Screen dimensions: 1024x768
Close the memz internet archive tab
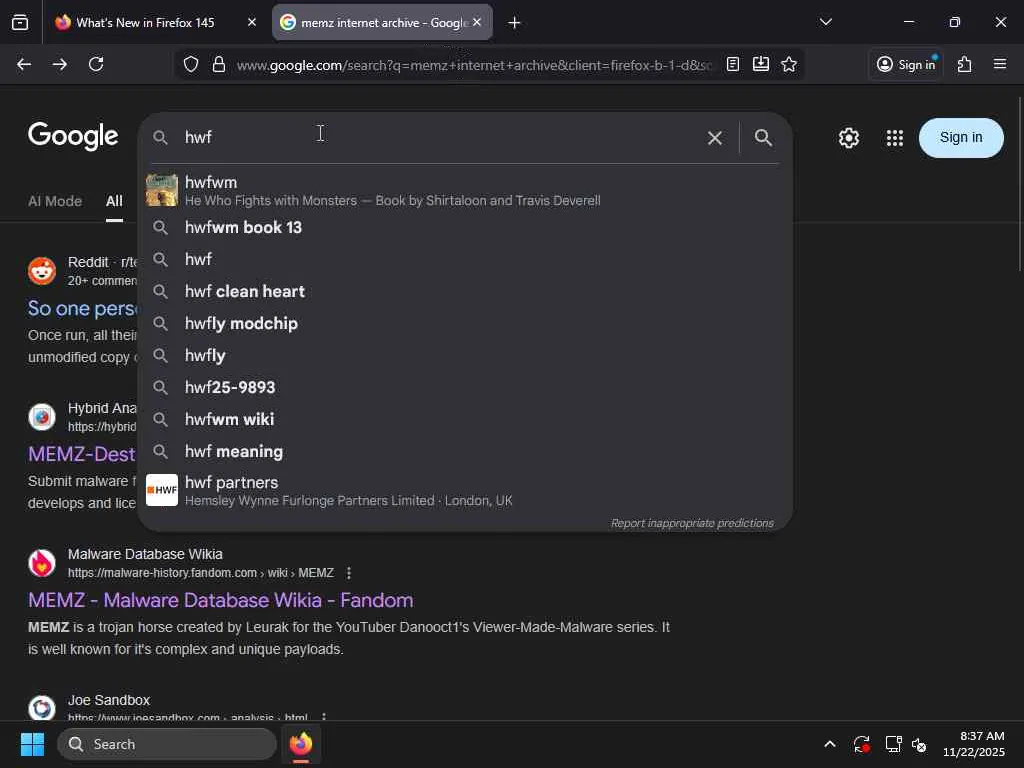[x=477, y=22]
